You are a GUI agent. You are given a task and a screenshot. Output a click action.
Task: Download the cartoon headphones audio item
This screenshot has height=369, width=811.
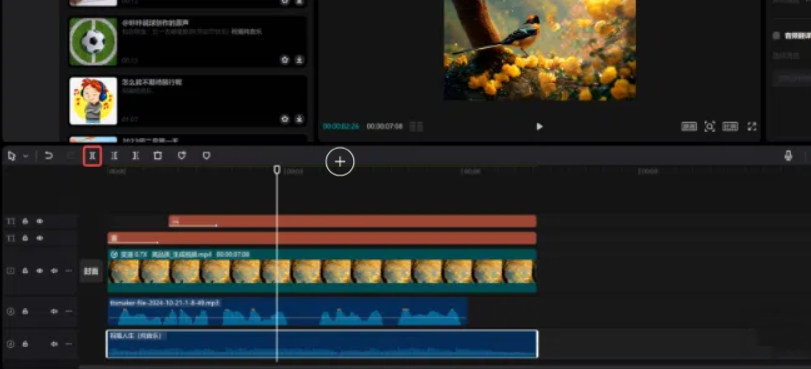pos(299,119)
